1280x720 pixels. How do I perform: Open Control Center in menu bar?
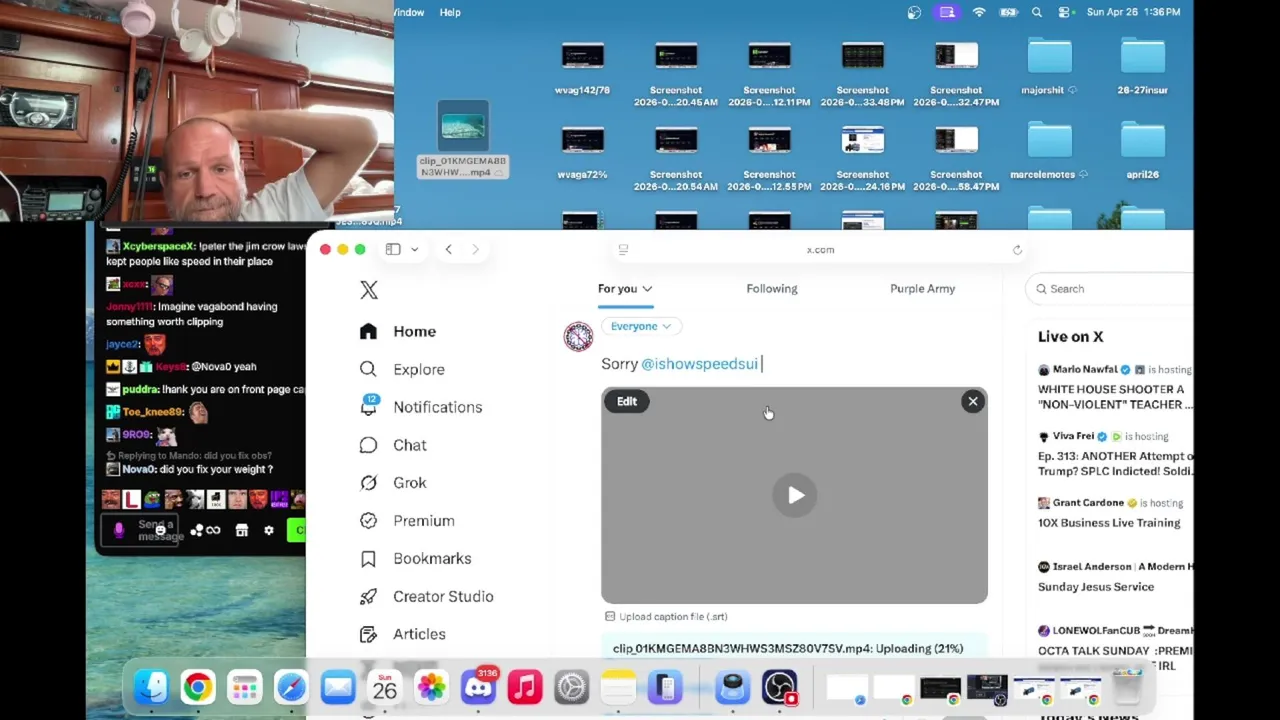(x=1065, y=12)
